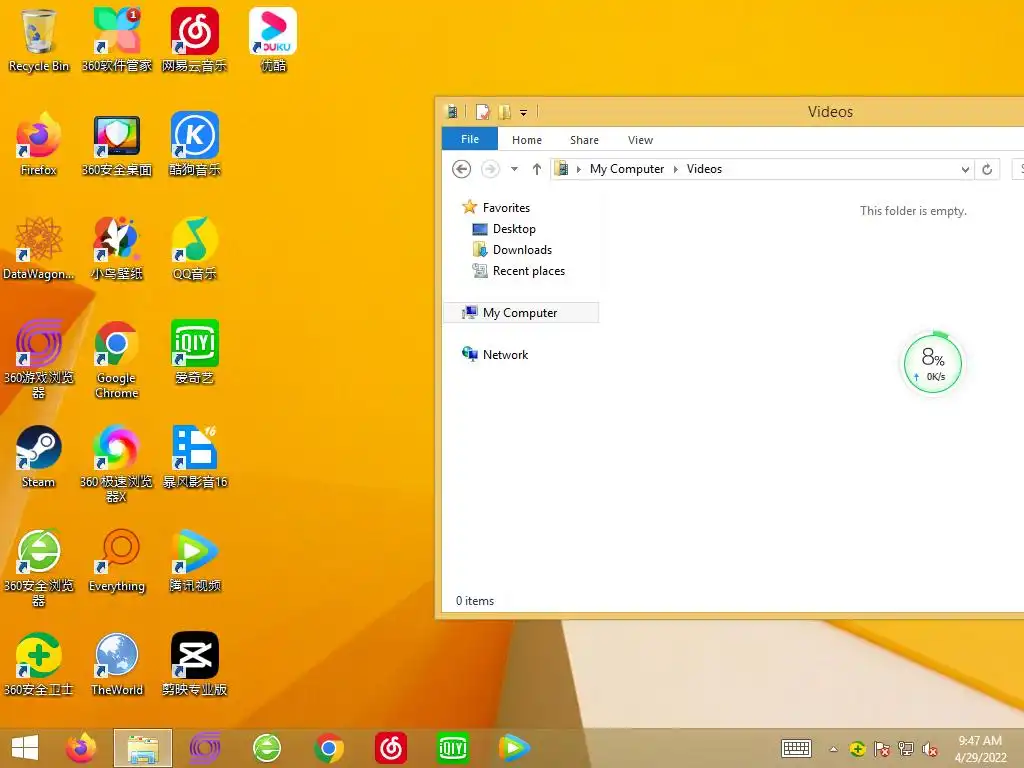Viewport: 1024px width, 768px height.
Task: Launch 360软件管家 from the desktop
Action: 116,39
